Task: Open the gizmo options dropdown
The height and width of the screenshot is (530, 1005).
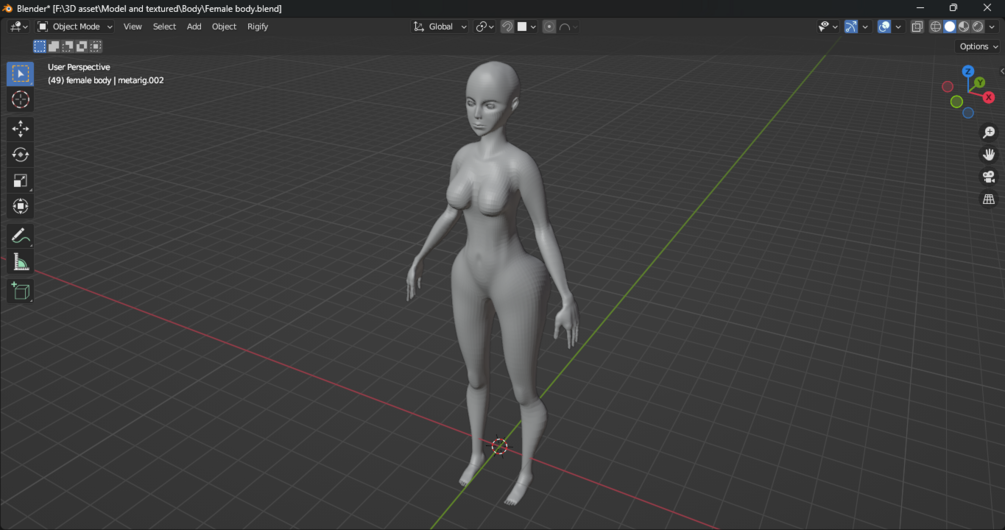Action: pyautogui.click(x=865, y=26)
